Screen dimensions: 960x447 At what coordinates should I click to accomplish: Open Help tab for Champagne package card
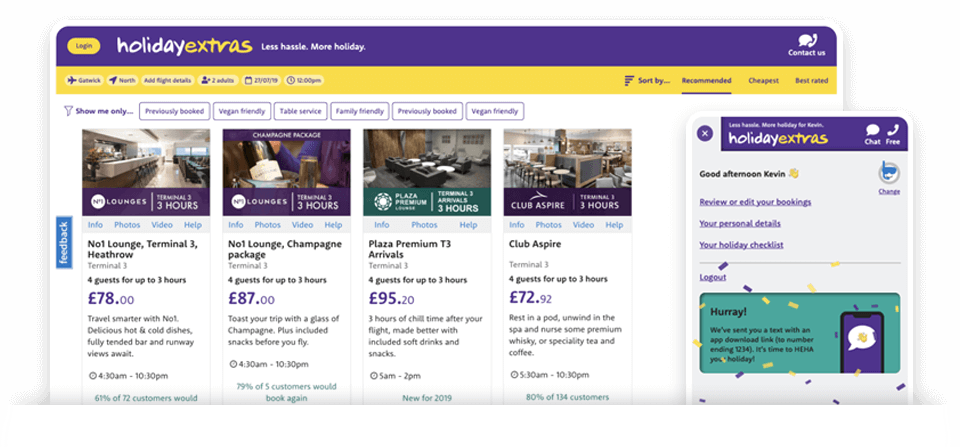[x=333, y=225]
